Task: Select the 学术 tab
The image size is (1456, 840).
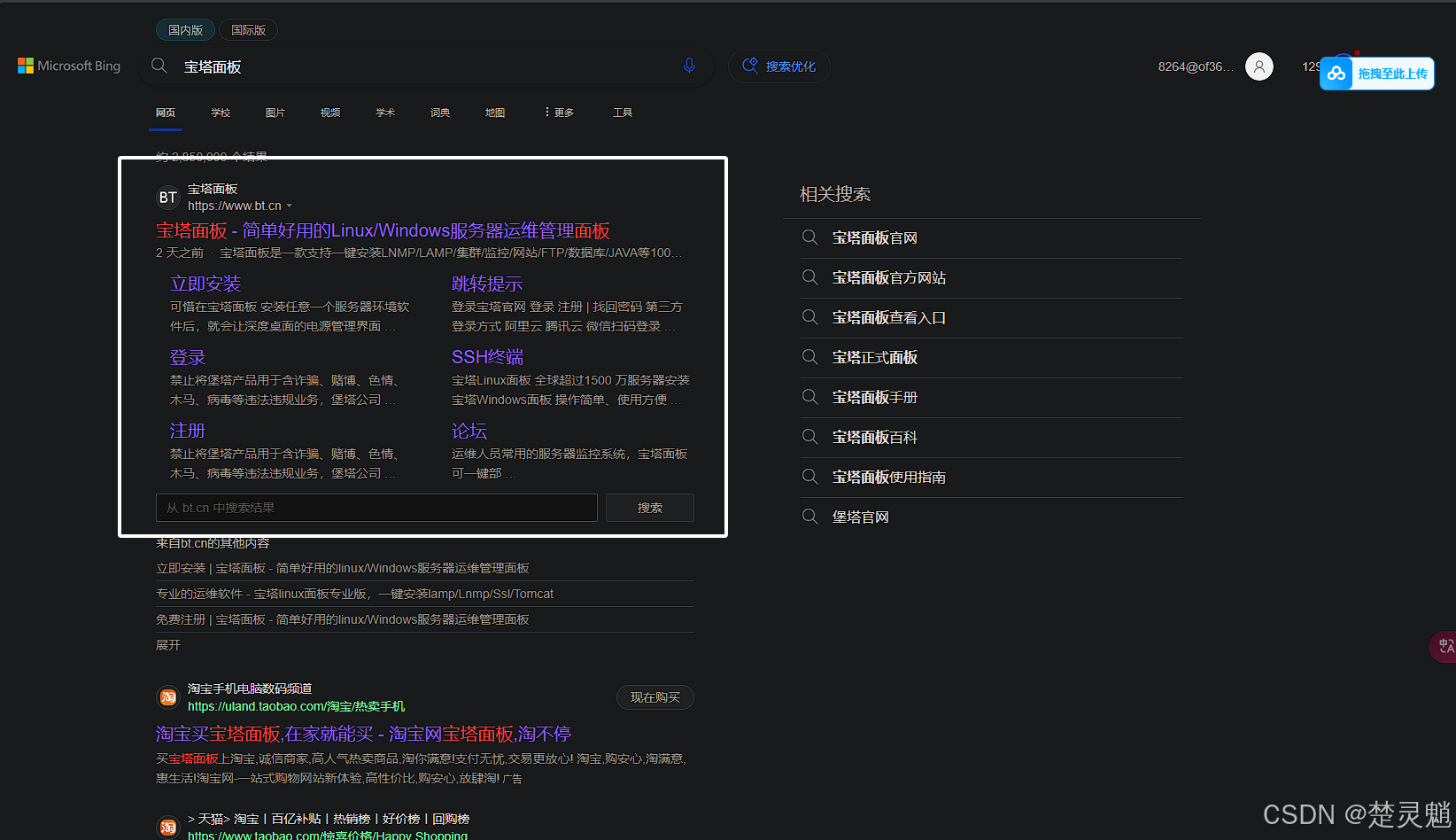Action: pyautogui.click(x=385, y=113)
